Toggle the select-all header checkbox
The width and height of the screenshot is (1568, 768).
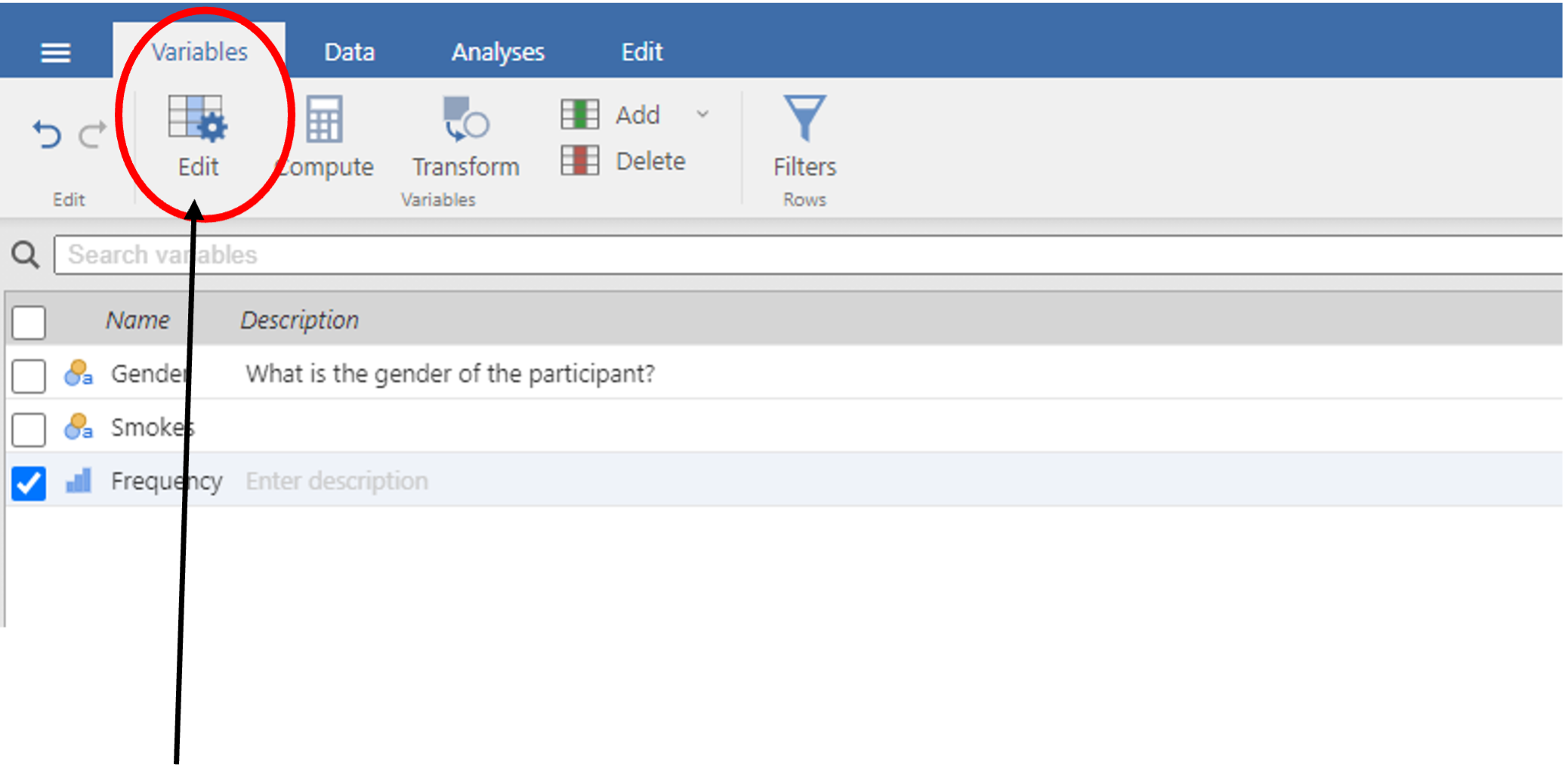coord(29,322)
